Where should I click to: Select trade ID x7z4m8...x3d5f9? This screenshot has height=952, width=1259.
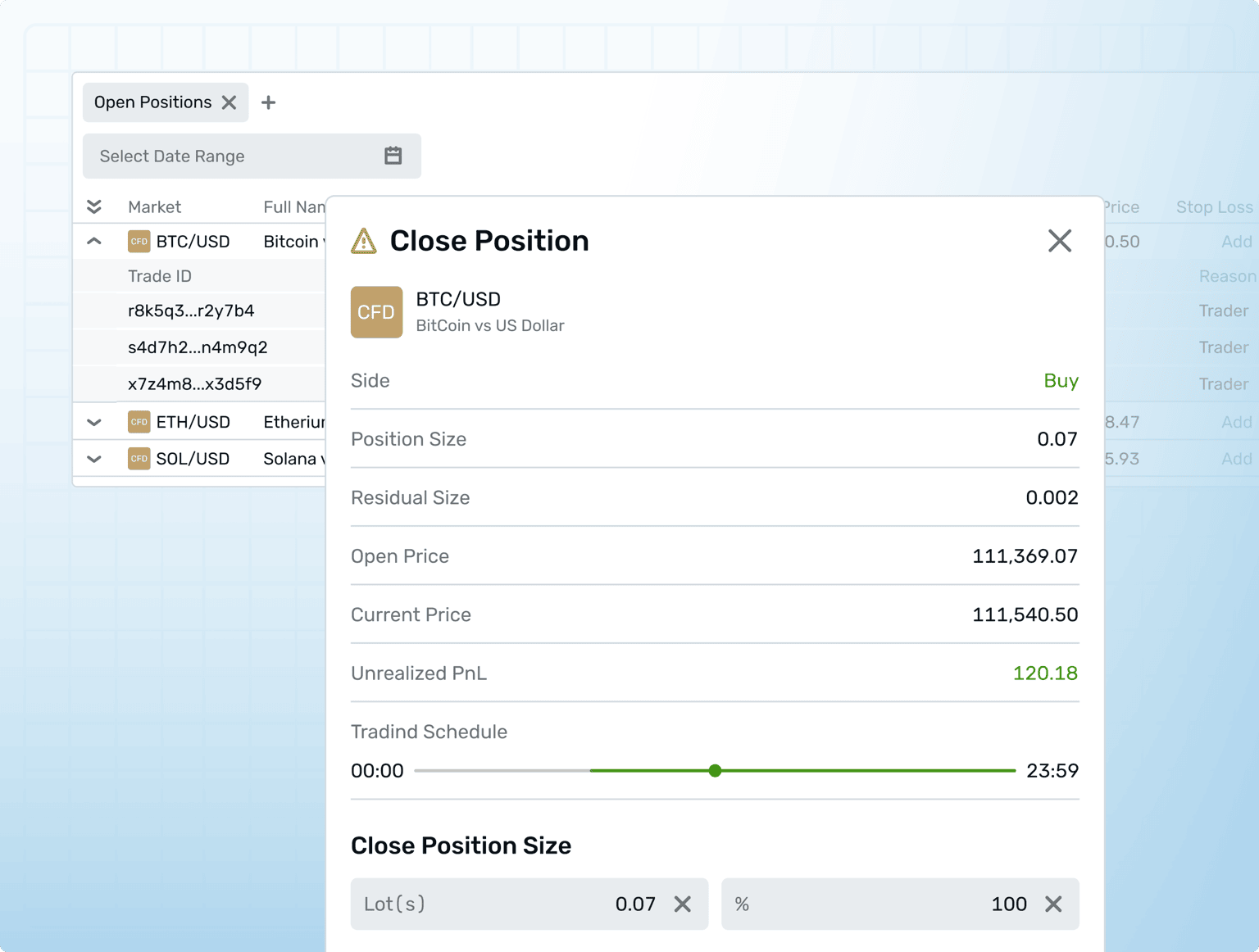[194, 383]
